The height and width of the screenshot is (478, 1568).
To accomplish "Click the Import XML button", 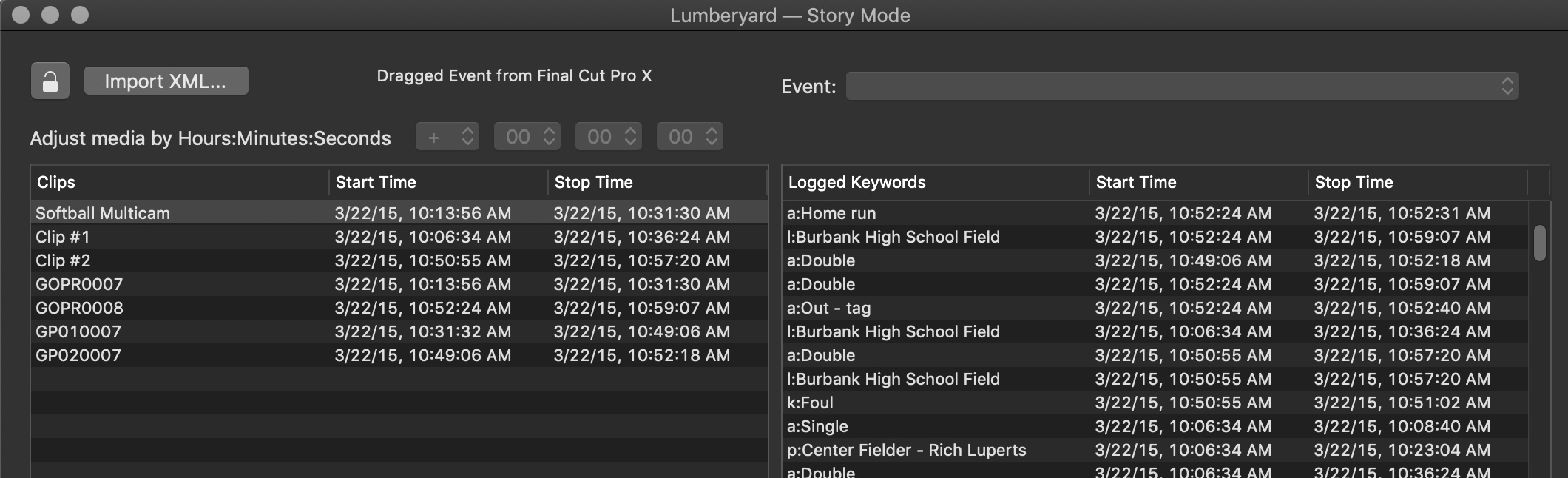I will [x=166, y=81].
